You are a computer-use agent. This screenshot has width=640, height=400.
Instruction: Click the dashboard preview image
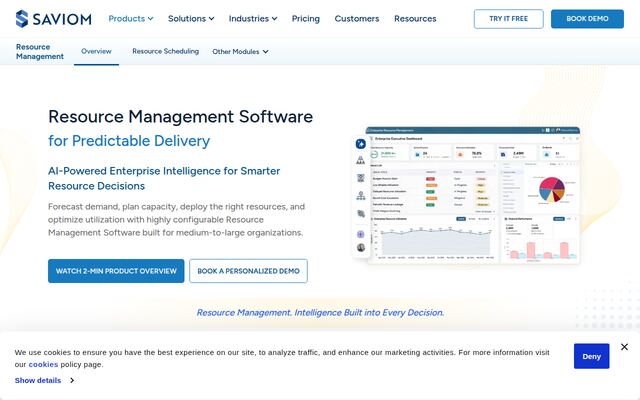467,195
